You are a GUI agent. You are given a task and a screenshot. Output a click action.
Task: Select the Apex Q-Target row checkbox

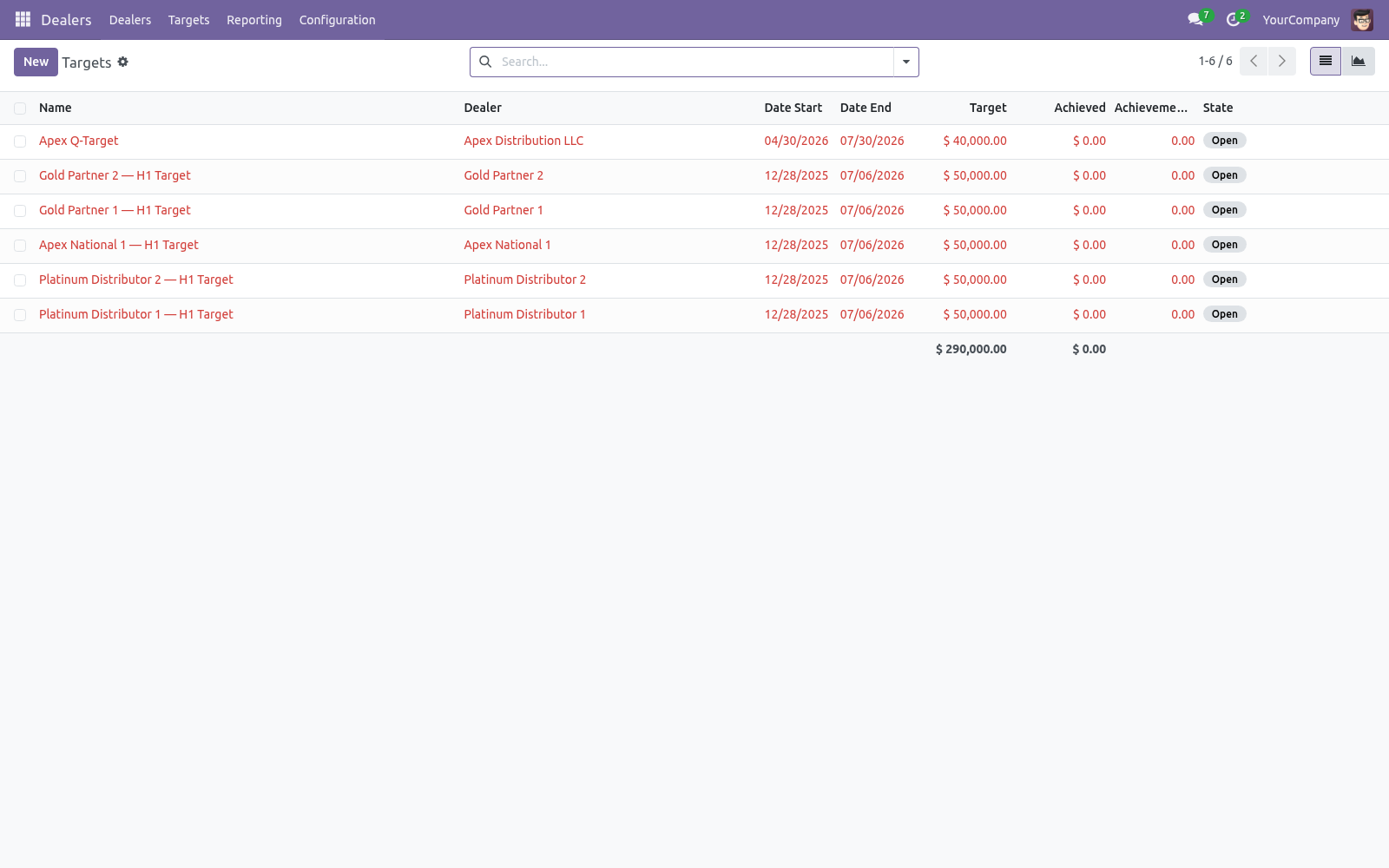click(x=20, y=141)
